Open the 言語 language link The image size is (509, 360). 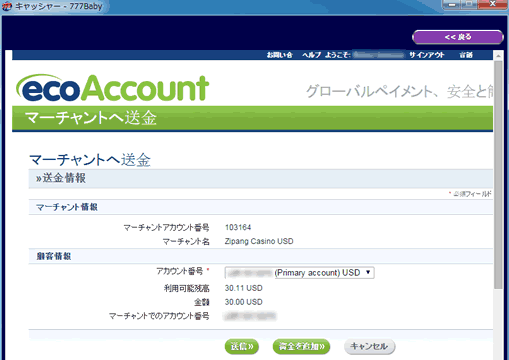[x=466, y=55]
